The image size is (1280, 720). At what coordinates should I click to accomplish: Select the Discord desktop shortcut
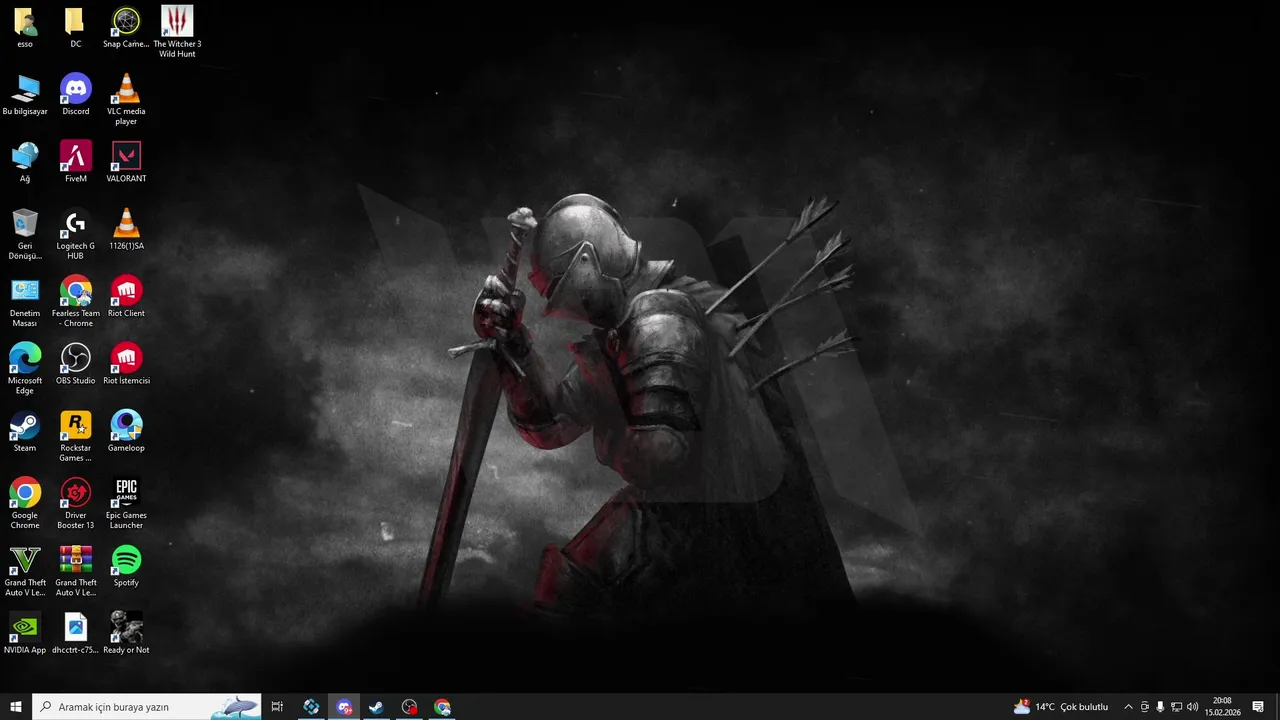coord(75,95)
